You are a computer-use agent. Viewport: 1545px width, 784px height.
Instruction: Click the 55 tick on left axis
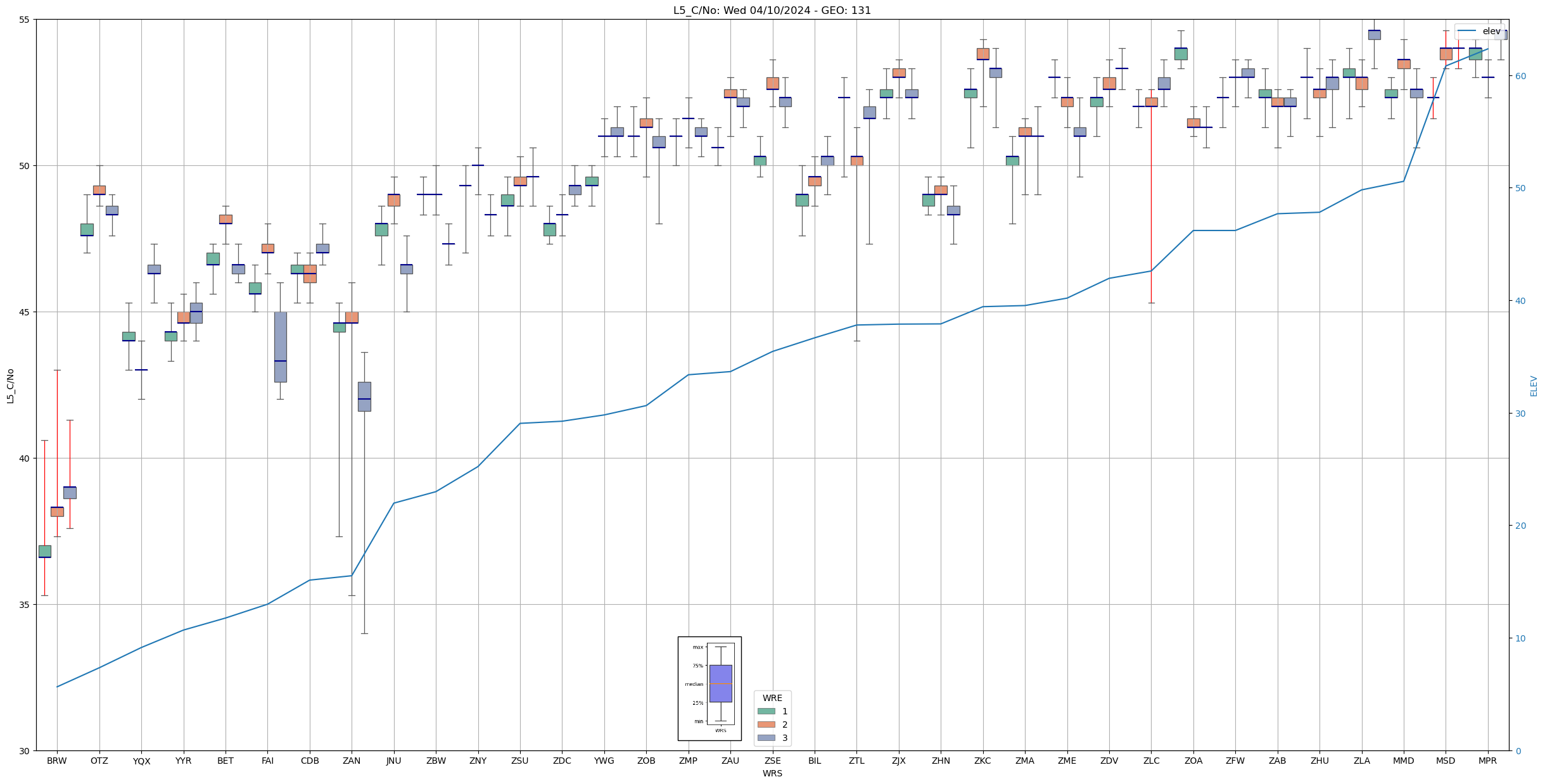click(x=25, y=20)
